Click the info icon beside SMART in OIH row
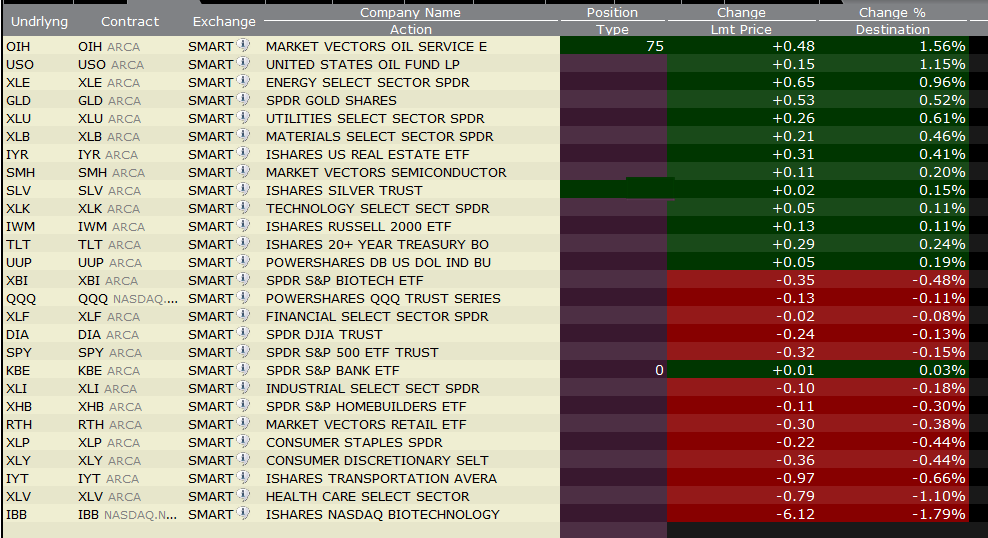988x538 pixels. click(x=243, y=45)
